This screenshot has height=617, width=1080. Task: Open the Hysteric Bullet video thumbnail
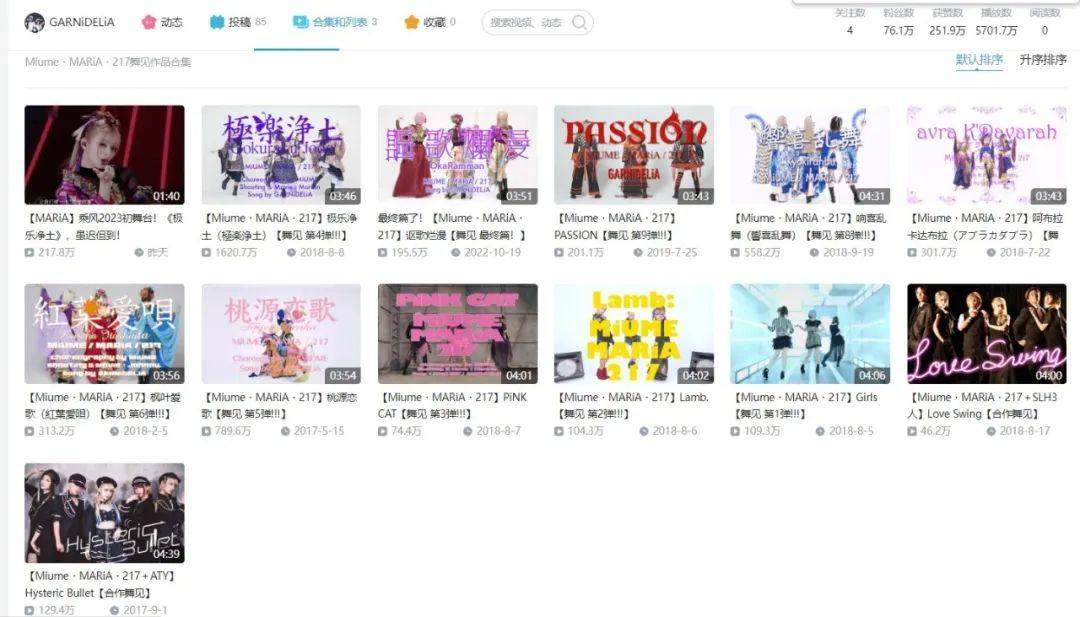pyautogui.click(x=105, y=513)
